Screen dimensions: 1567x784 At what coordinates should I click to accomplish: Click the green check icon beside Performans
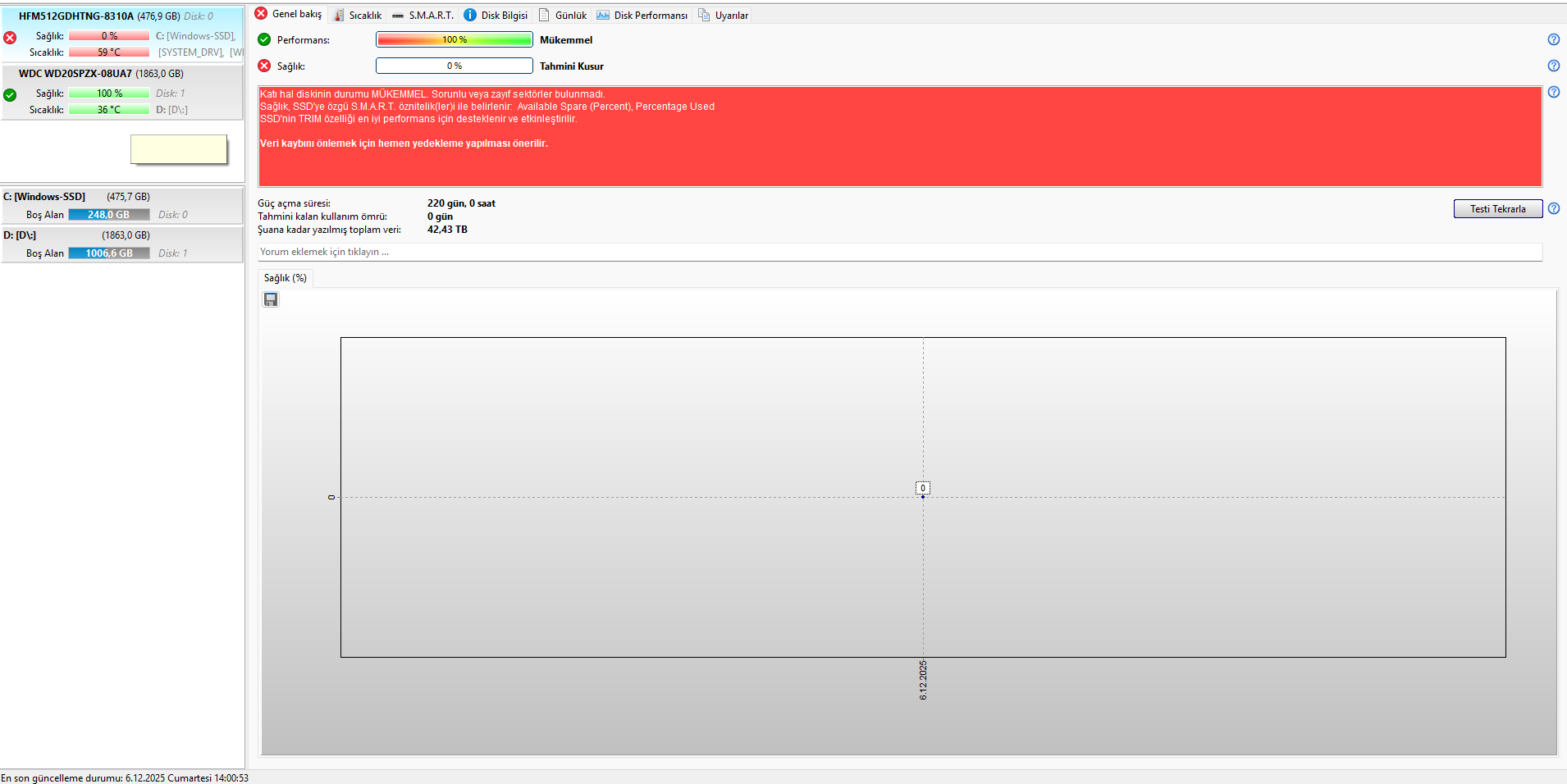pyautogui.click(x=264, y=39)
